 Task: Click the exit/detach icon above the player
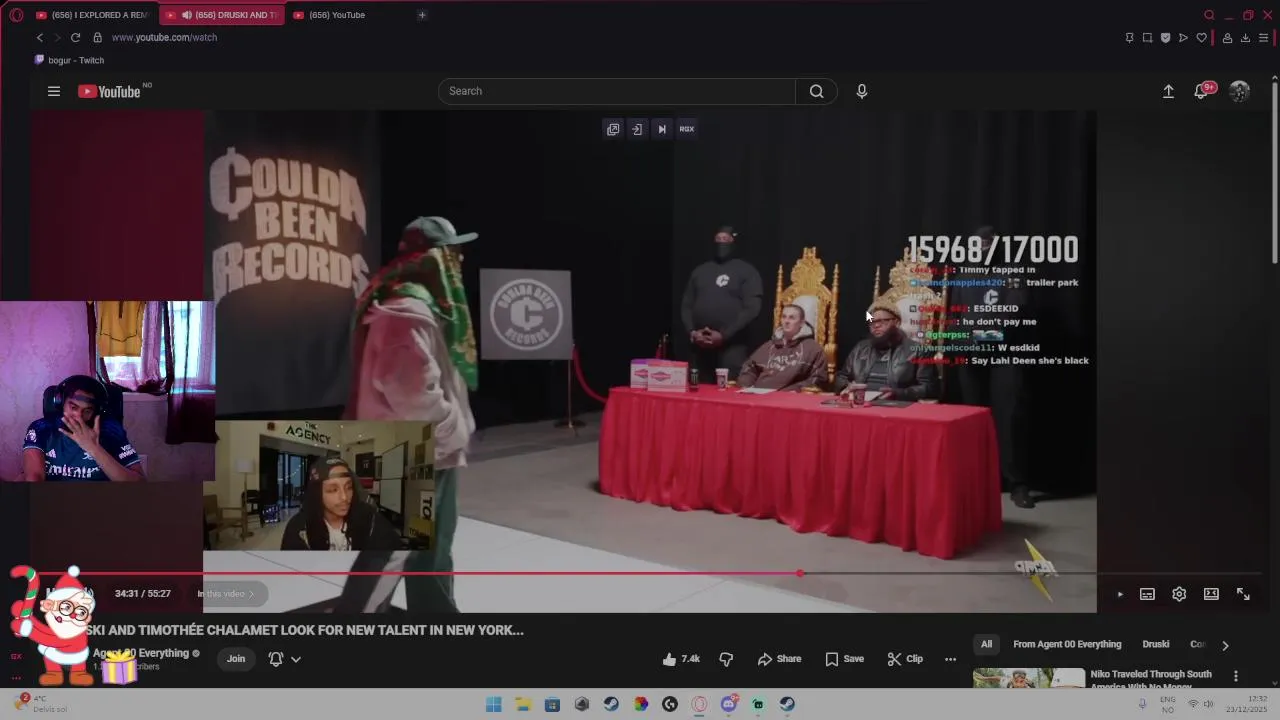tap(637, 129)
